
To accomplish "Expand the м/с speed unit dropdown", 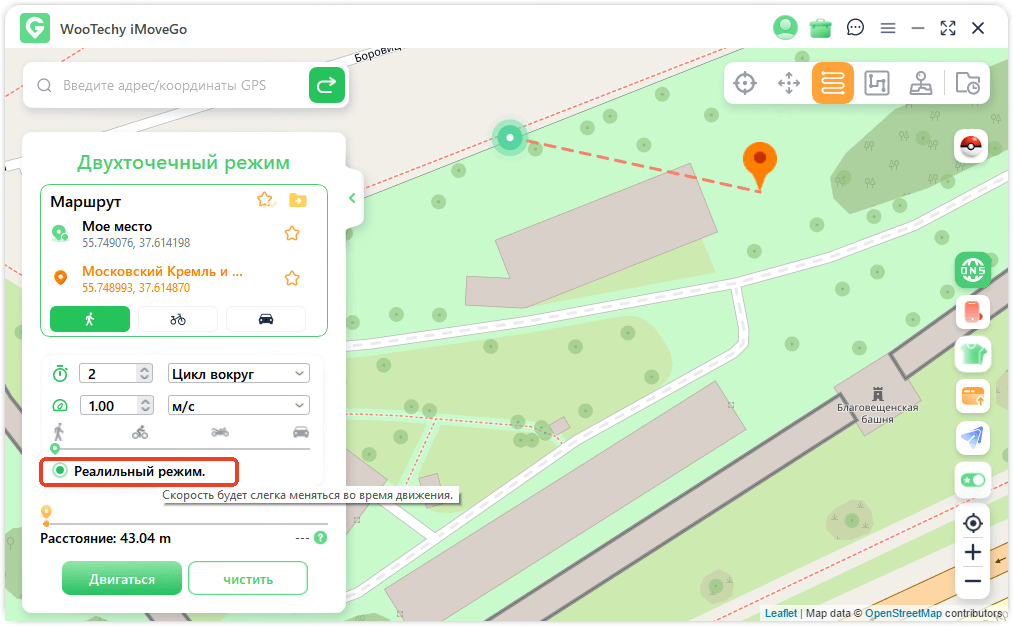I will 239,405.
